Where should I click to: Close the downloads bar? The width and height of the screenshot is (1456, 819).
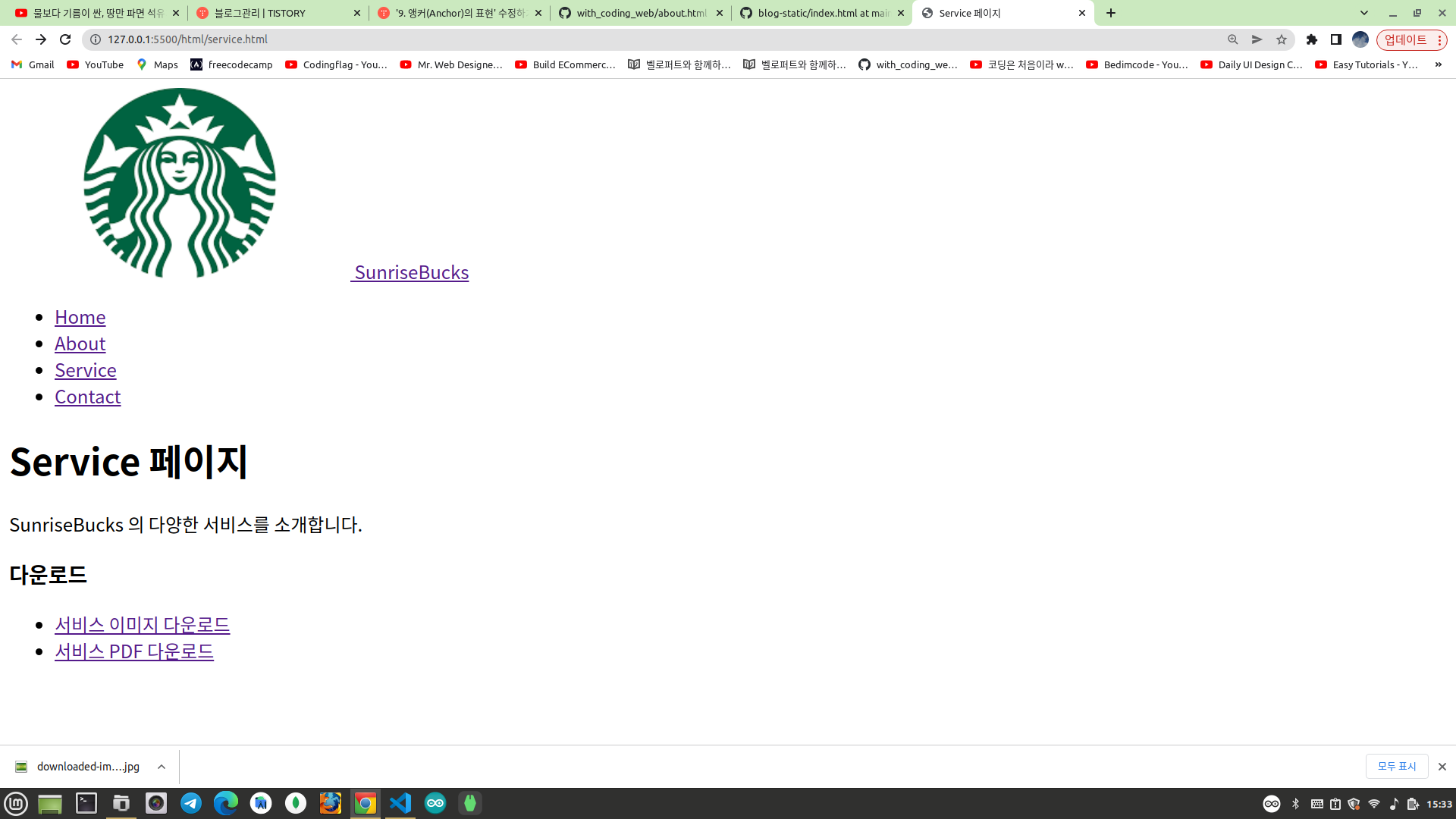point(1442,767)
